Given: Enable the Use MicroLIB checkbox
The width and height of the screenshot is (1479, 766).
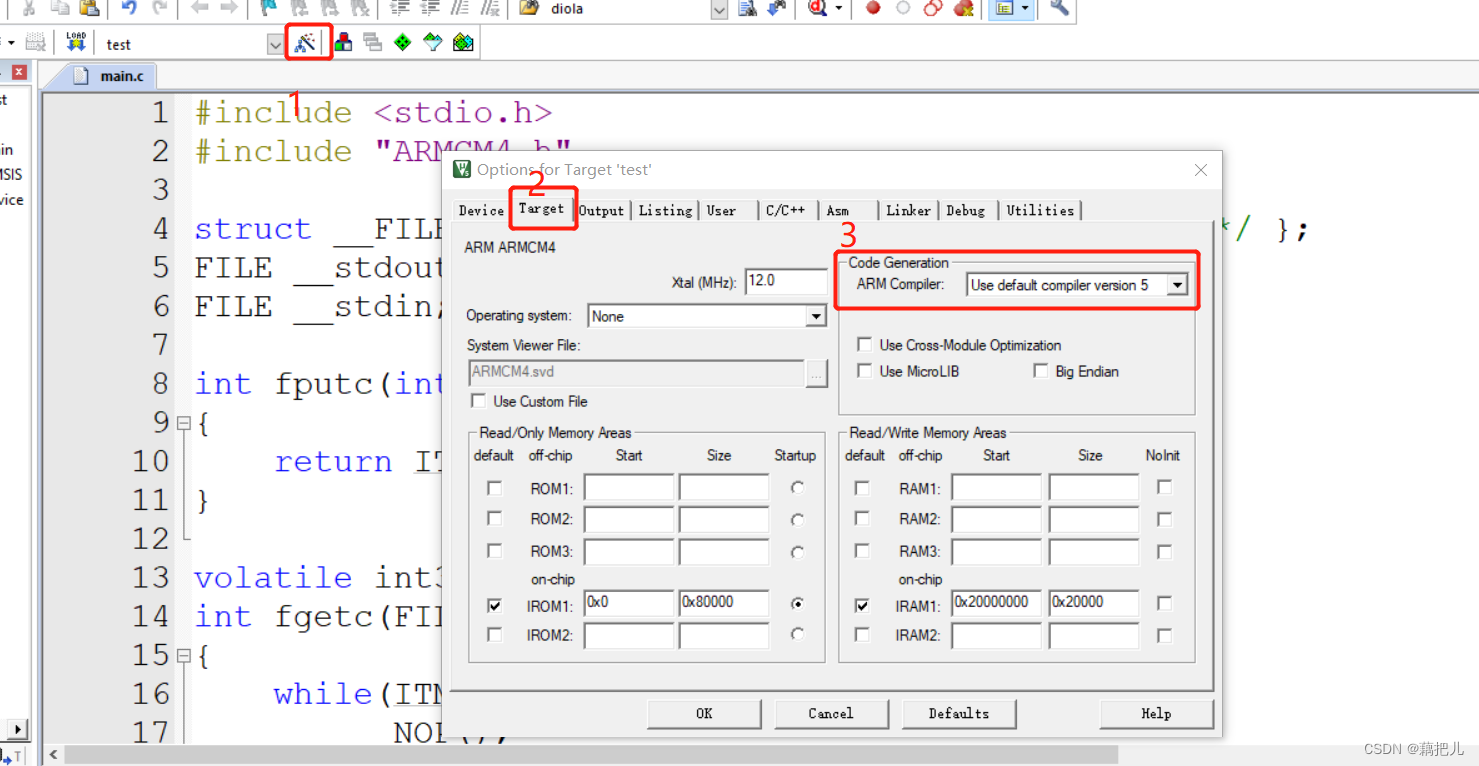Looking at the screenshot, I should coord(865,371).
